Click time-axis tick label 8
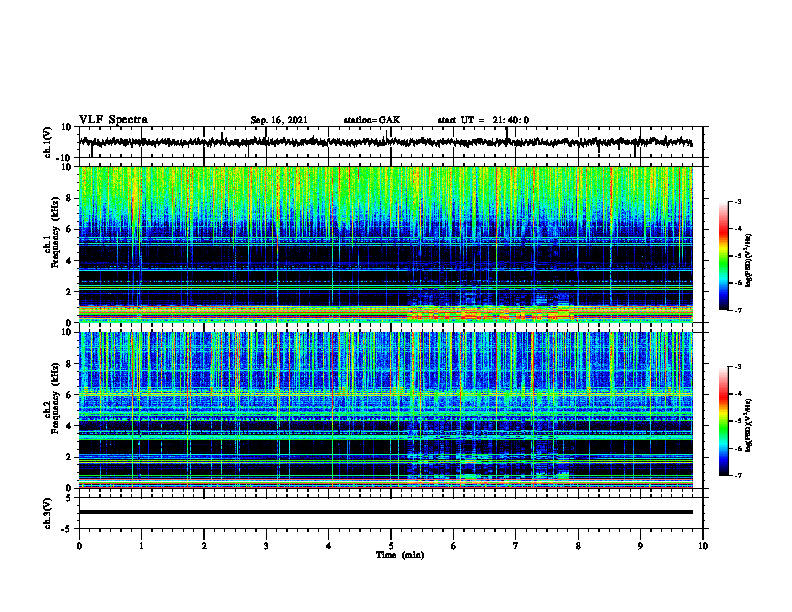Screen dimensions: 792x612 pos(578,546)
